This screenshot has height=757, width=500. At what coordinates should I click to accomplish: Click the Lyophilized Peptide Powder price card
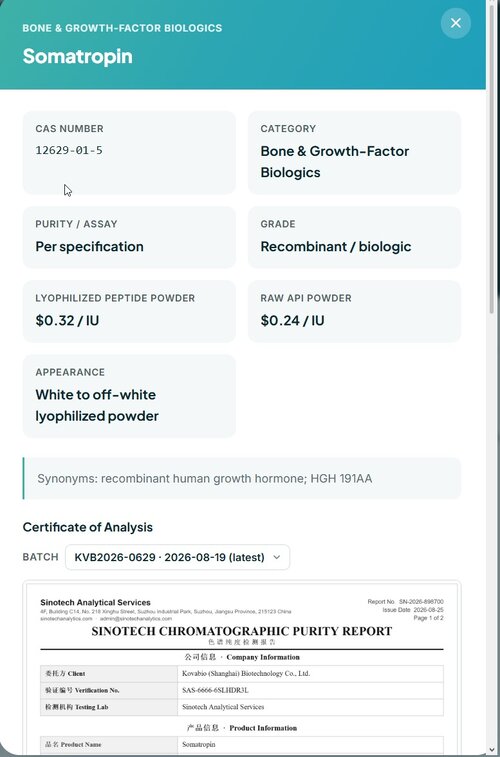pos(129,311)
